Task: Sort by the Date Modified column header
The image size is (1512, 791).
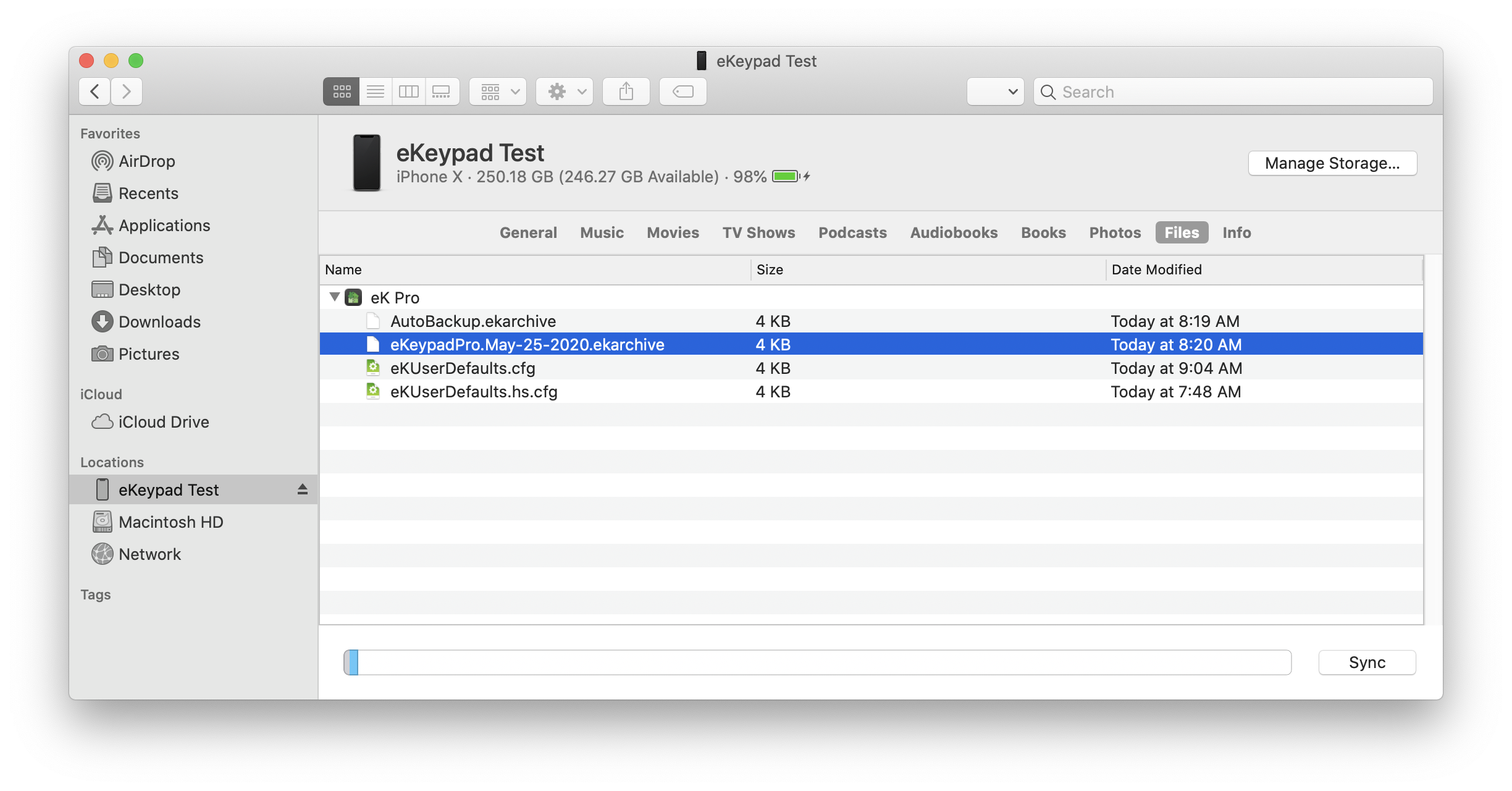Action: click(1264, 269)
